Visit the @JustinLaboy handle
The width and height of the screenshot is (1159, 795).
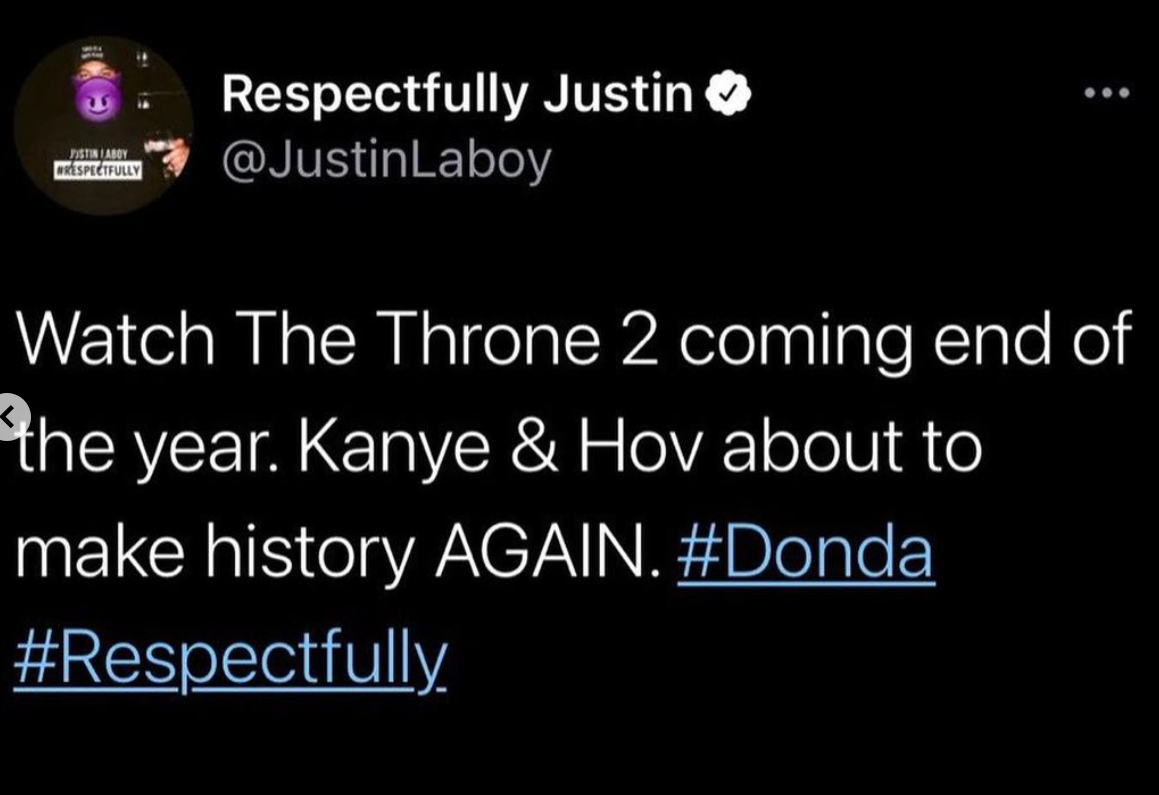coord(386,159)
